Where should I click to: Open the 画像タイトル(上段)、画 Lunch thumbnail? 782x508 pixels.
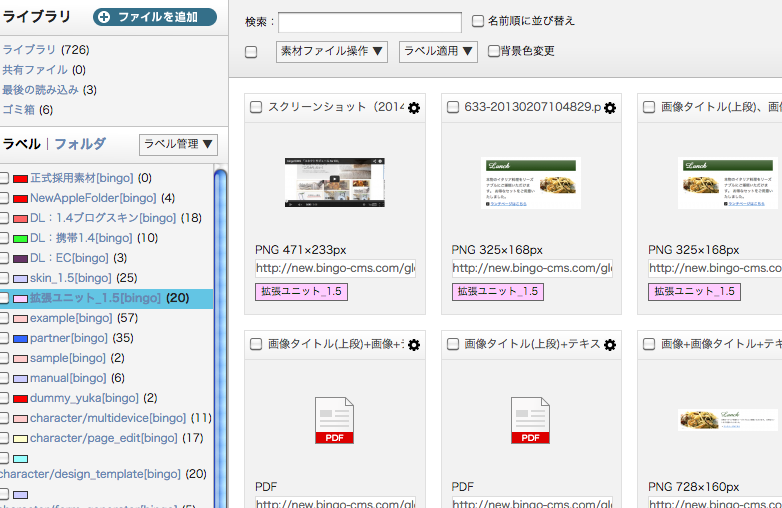[728, 183]
